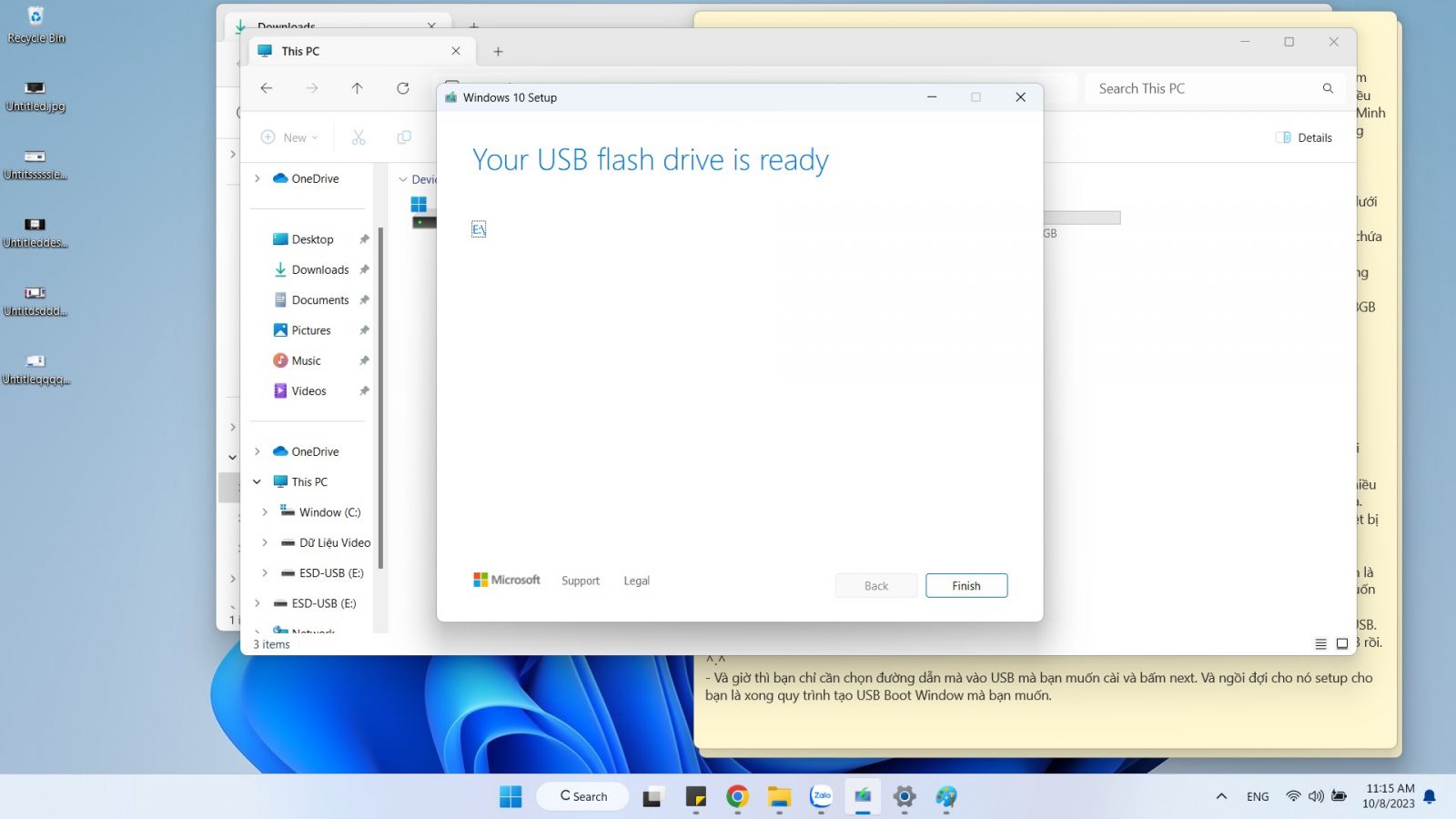
Task: Expand the lower OneDrive node
Action: pyautogui.click(x=258, y=451)
